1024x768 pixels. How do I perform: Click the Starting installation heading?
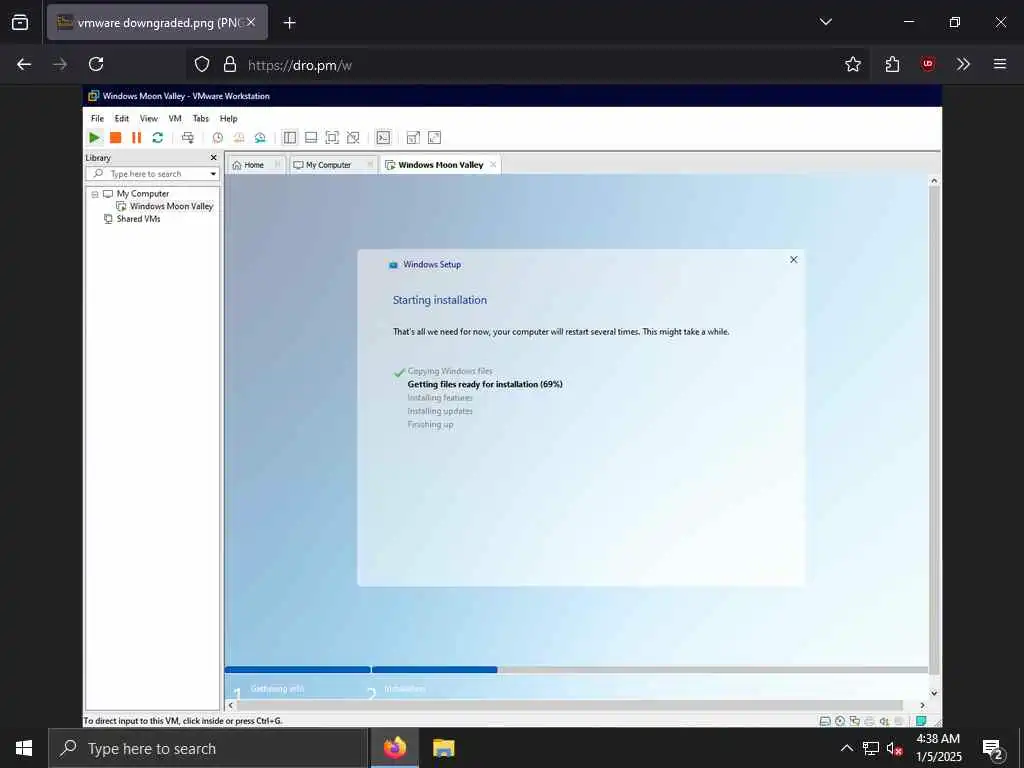pyautogui.click(x=440, y=300)
